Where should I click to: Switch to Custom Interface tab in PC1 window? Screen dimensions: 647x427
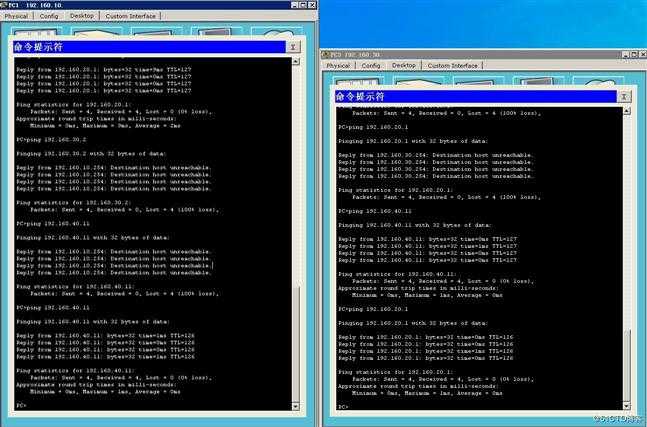click(x=130, y=16)
